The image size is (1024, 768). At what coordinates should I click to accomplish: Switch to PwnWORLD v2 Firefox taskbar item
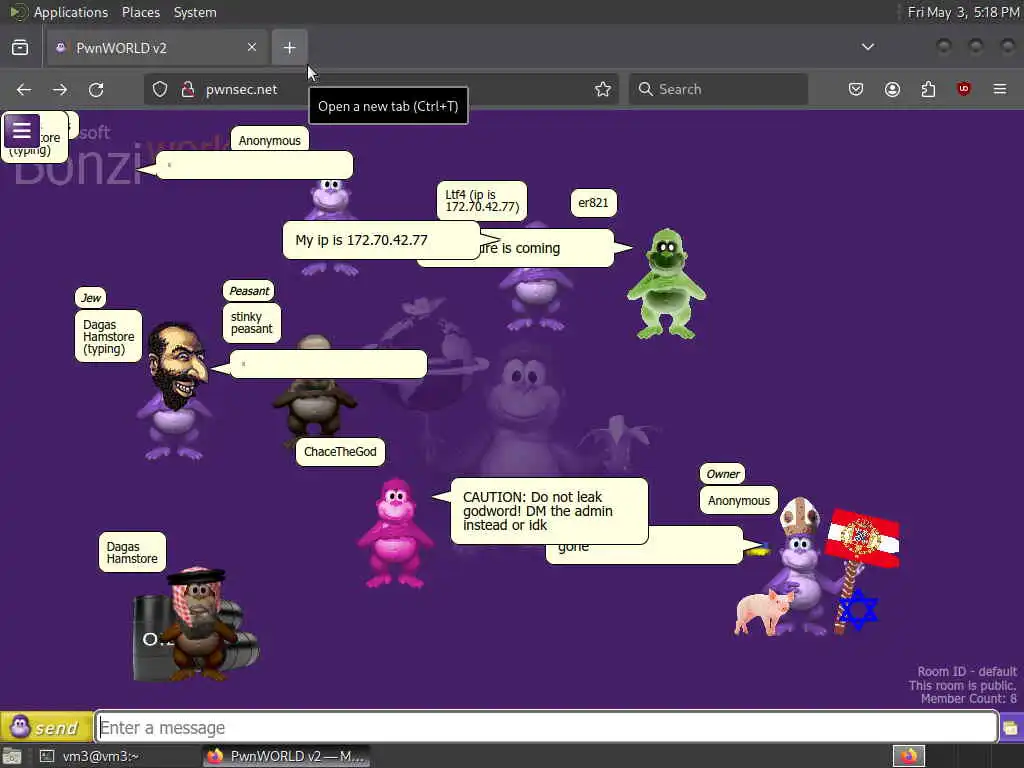[286, 756]
